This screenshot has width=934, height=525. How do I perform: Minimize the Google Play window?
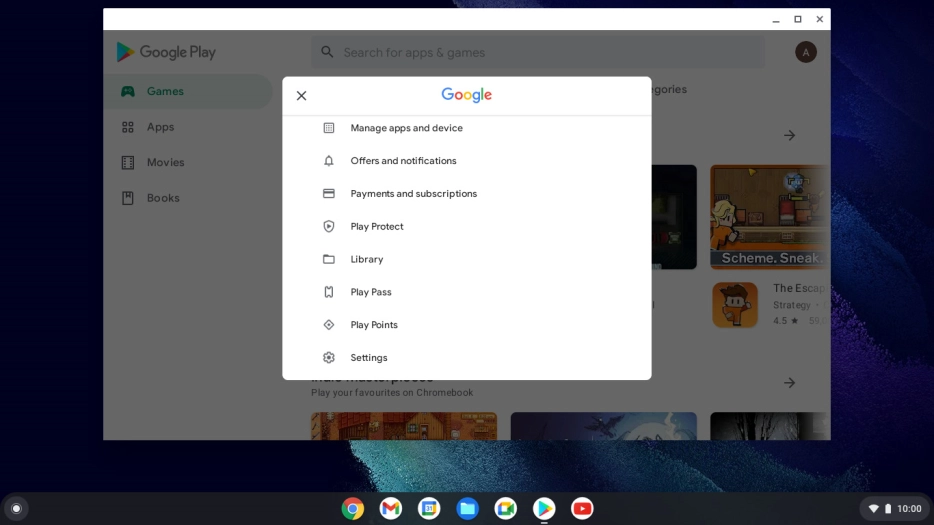776,20
